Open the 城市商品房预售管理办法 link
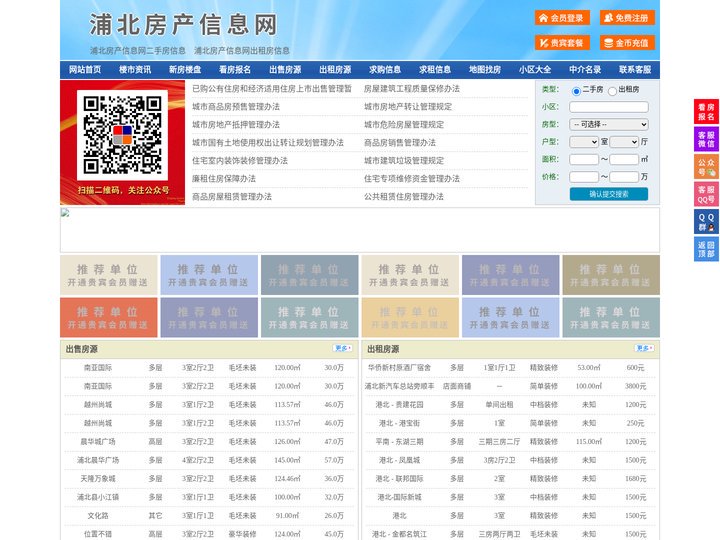The width and height of the screenshot is (720, 540). [x=236, y=107]
